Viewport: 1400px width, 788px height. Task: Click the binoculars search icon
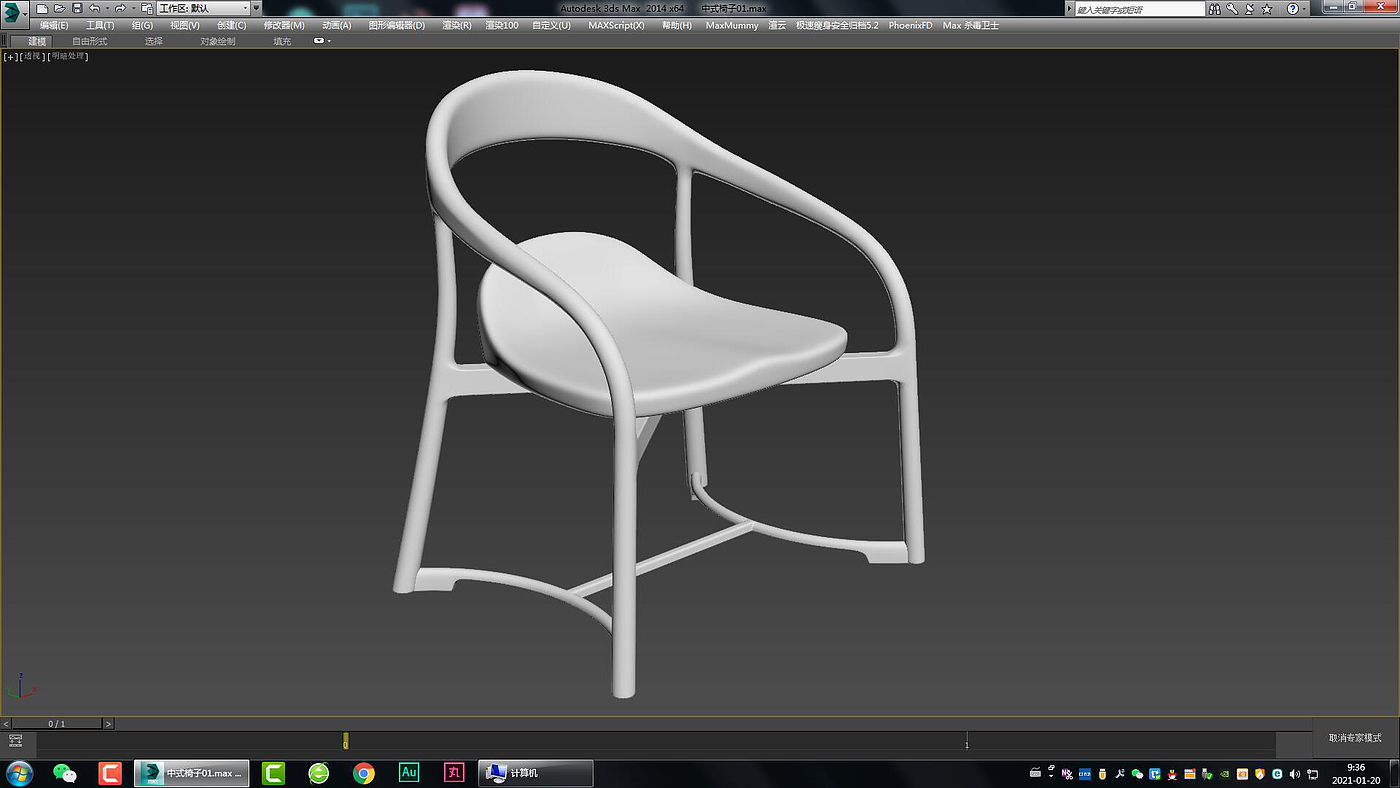coord(1214,9)
